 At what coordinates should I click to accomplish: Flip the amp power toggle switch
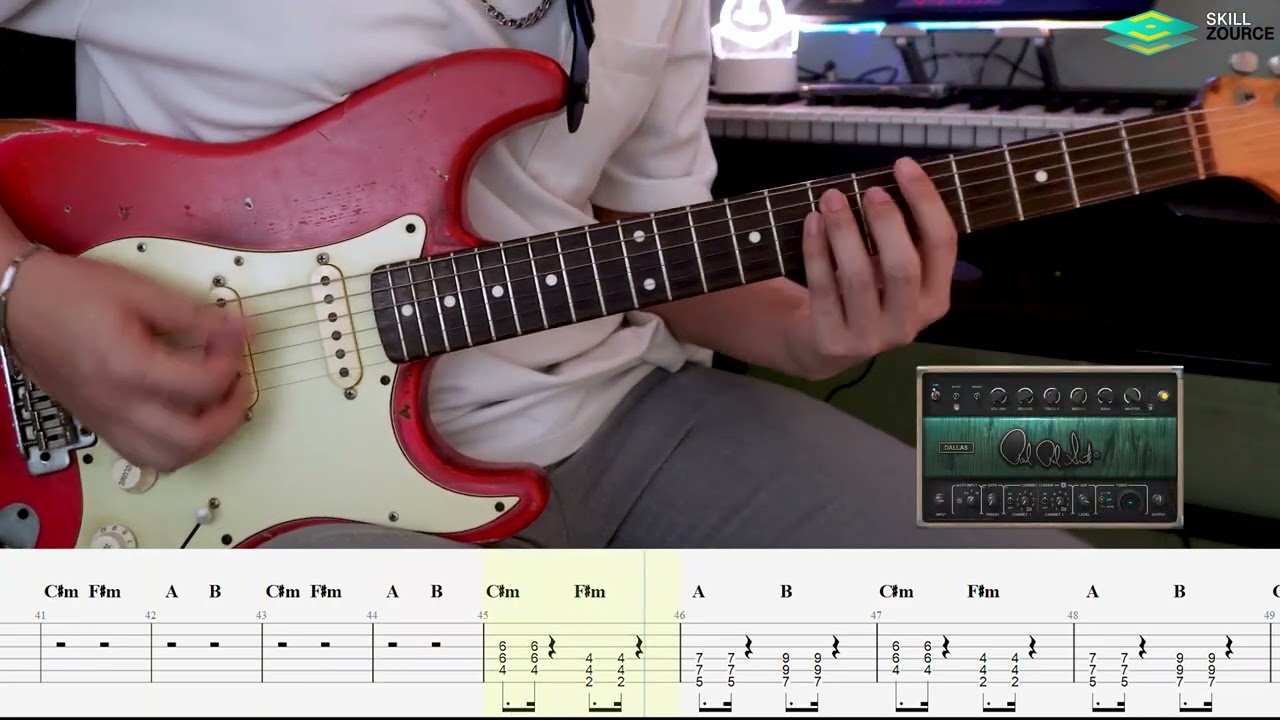point(935,395)
